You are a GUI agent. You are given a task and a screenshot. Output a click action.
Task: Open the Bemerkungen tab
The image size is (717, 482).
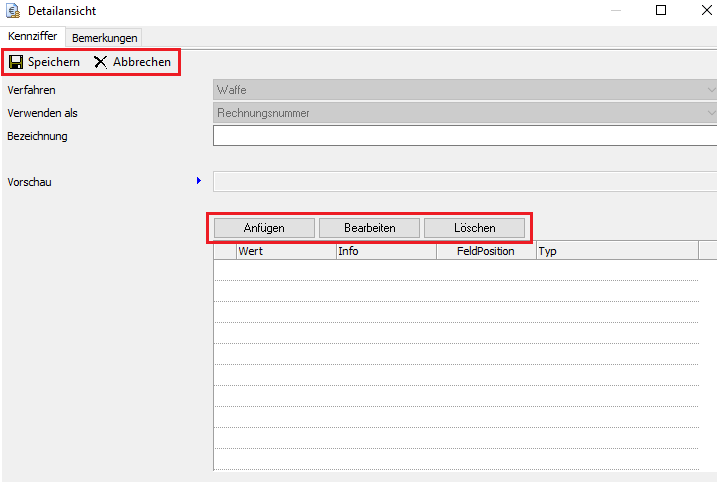click(104, 37)
